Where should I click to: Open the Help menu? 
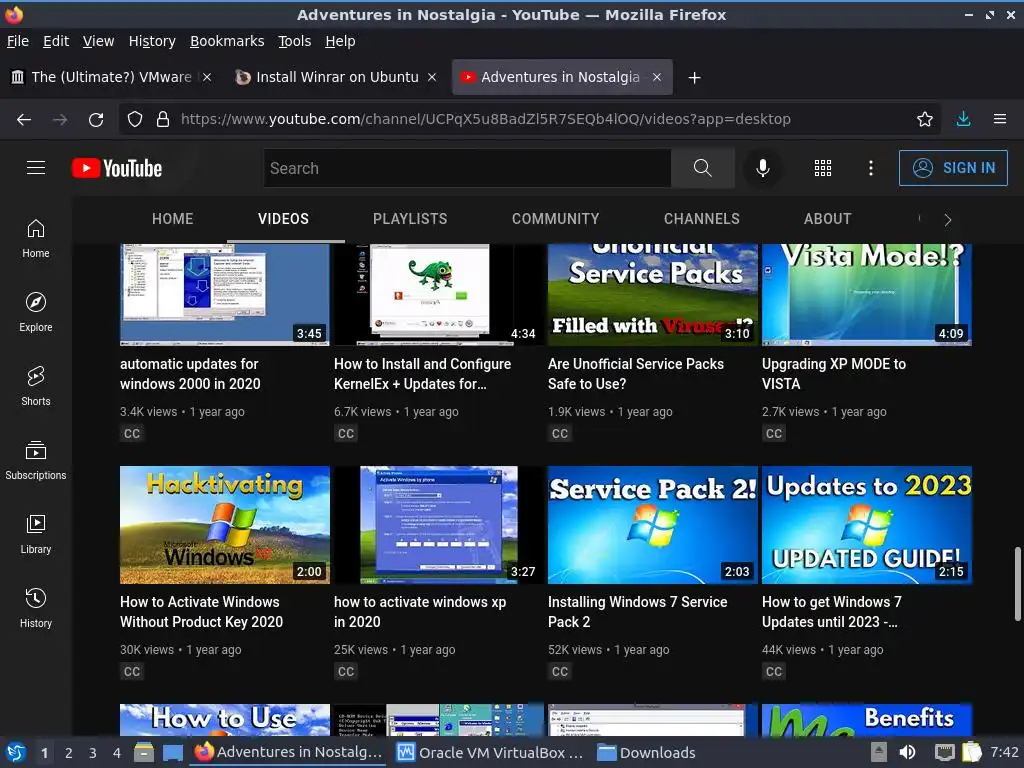(340, 41)
